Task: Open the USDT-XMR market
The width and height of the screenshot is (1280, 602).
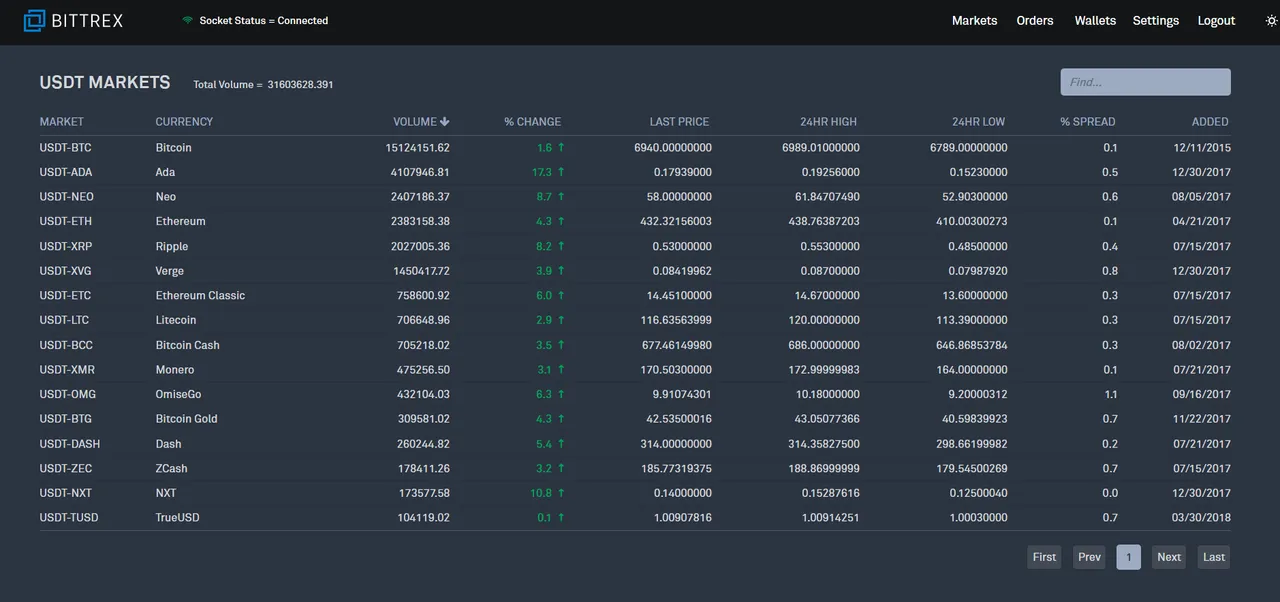Action: [68, 370]
